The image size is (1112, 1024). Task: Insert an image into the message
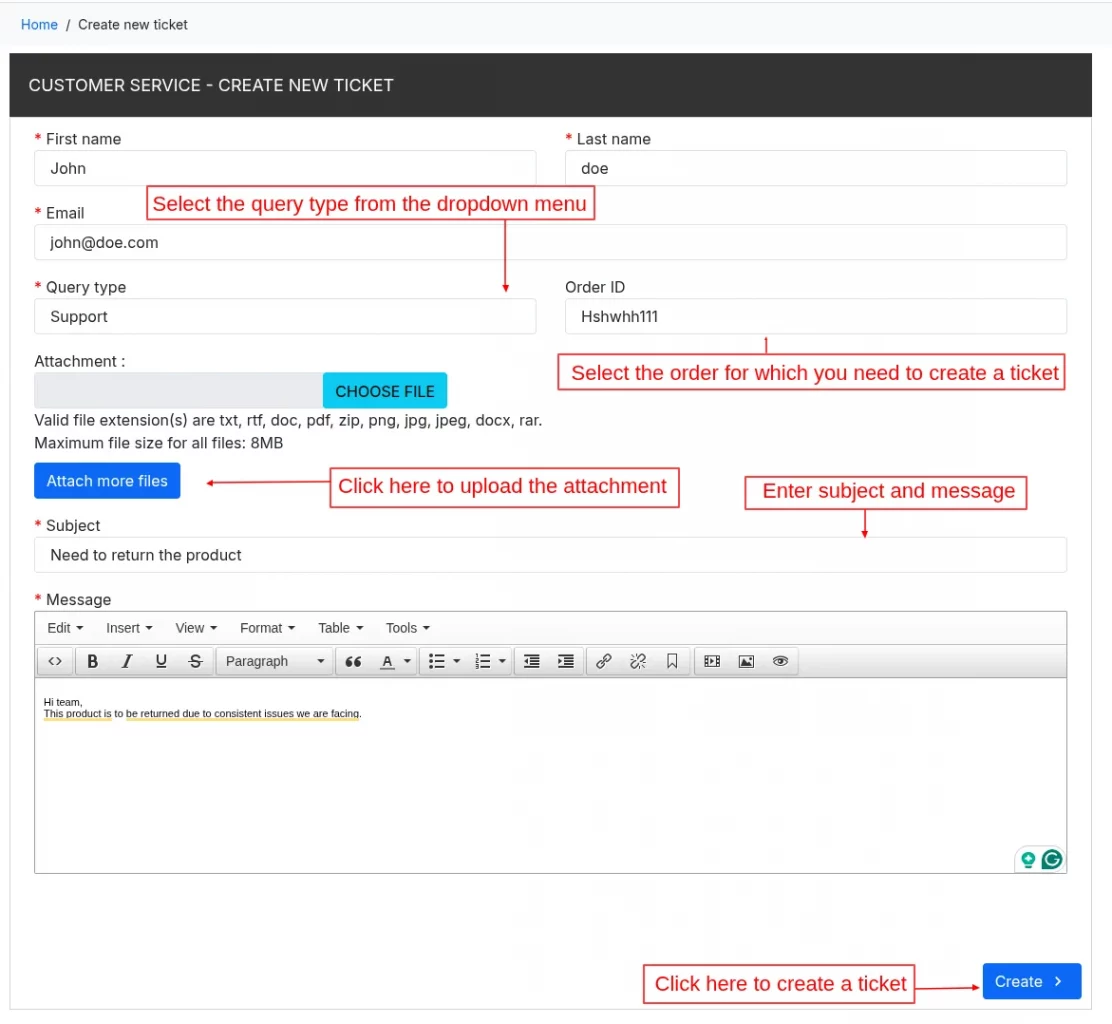(746, 662)
